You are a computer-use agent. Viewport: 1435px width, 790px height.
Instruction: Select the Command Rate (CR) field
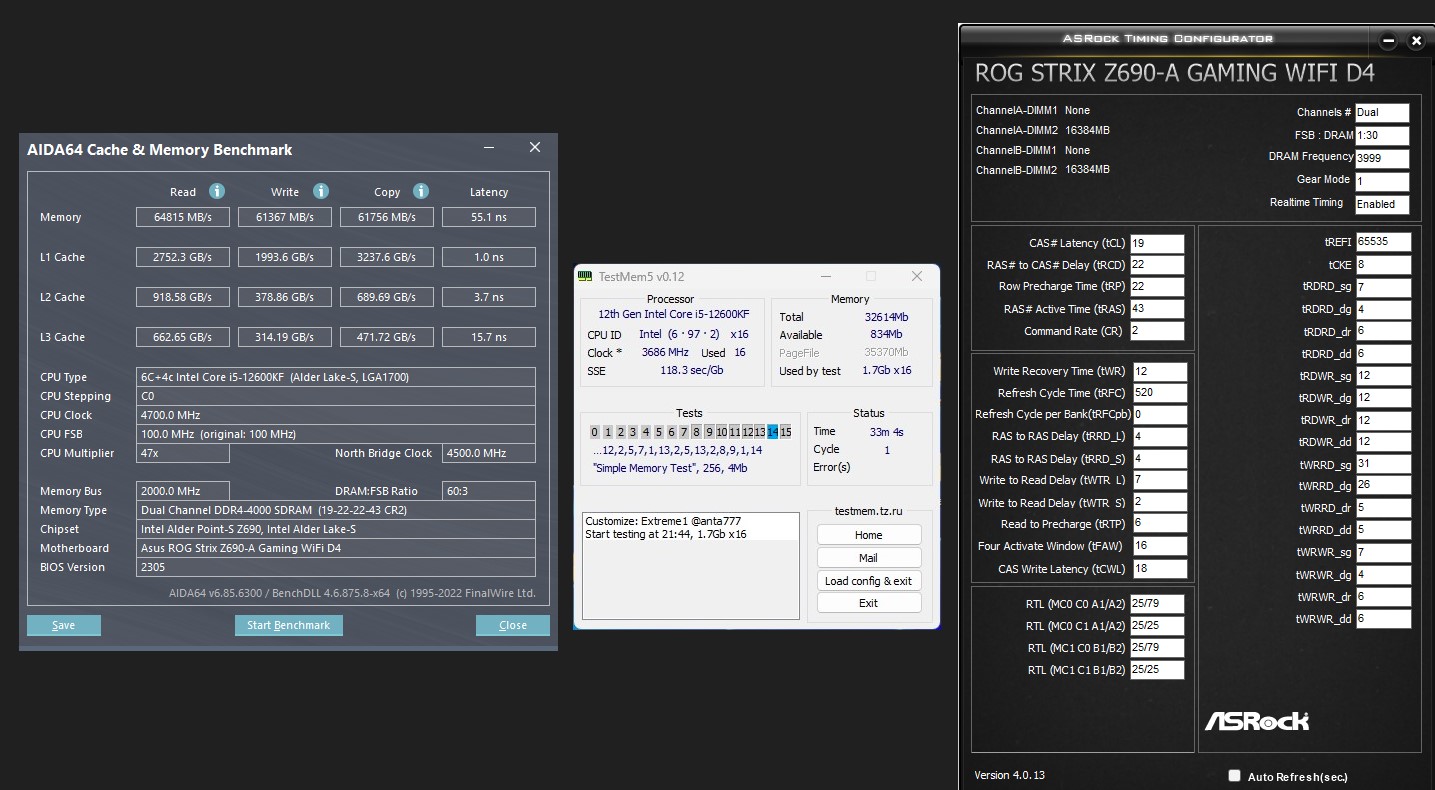click(x=1157, y=331)
